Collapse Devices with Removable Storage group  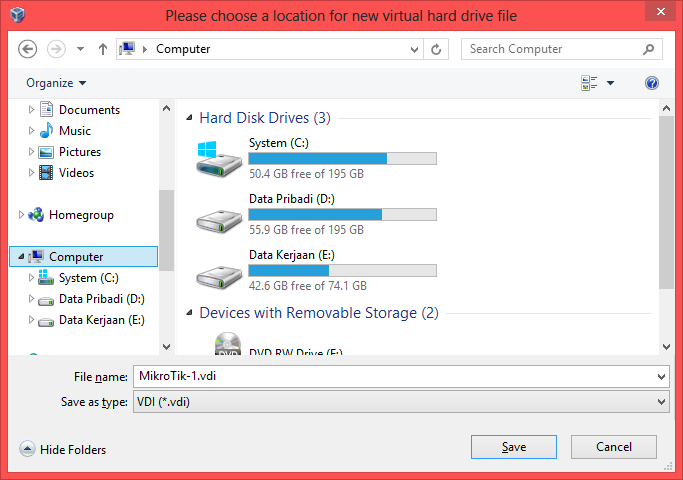coord(189,313)
